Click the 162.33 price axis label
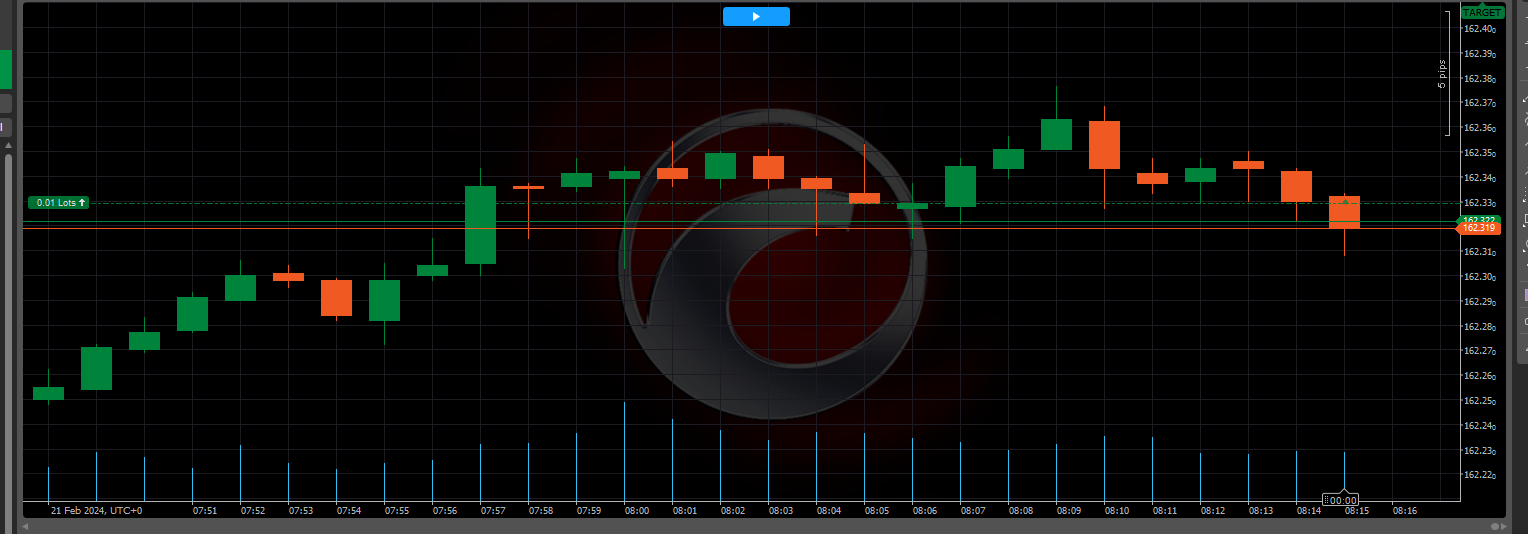The height and width of the screenshot is (534, 1528). (1480, 203)
